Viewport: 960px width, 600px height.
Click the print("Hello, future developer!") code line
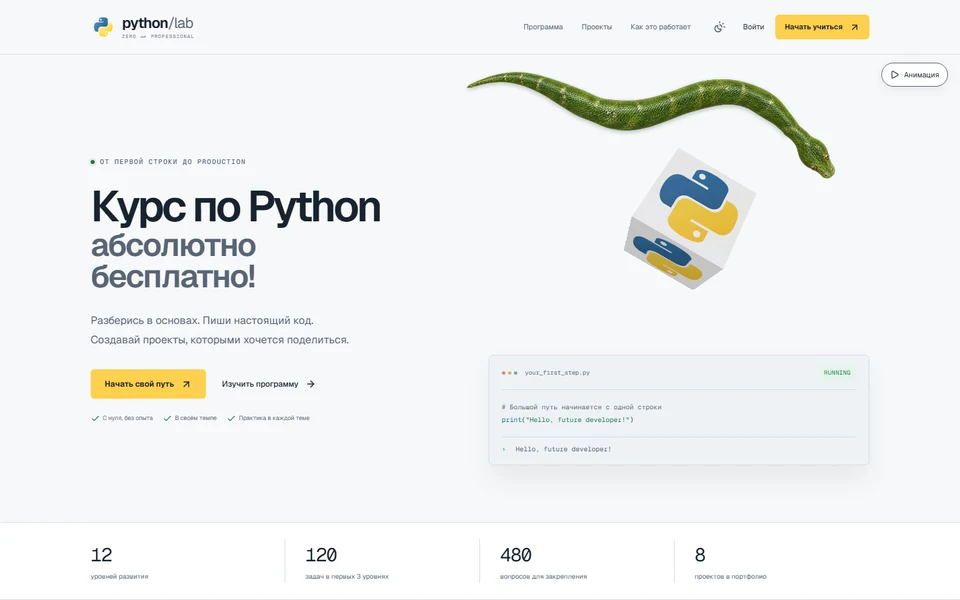click(568, 420)
